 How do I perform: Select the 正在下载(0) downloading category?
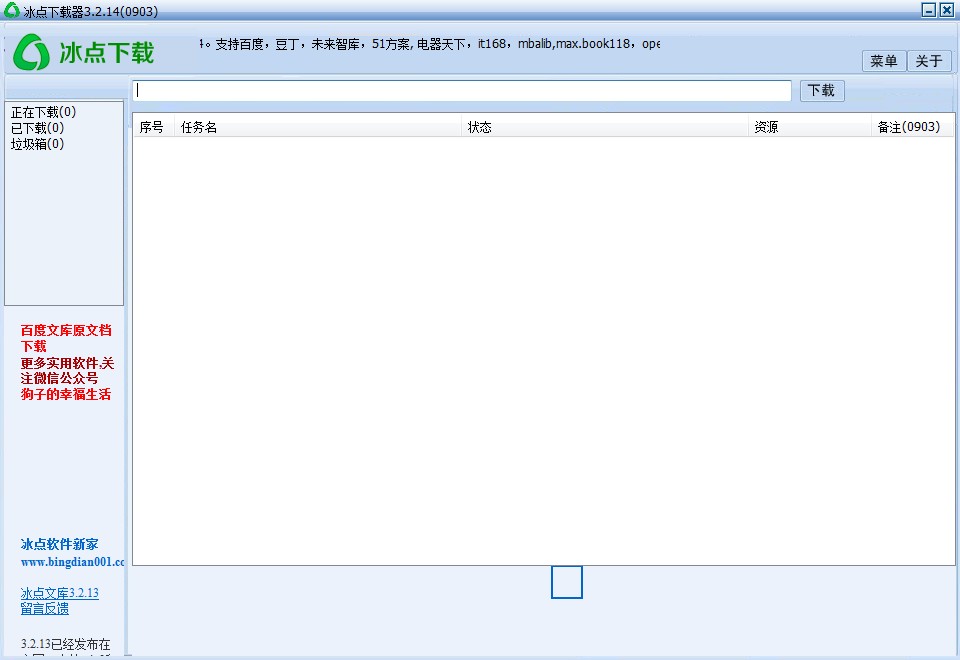(43, 112)
